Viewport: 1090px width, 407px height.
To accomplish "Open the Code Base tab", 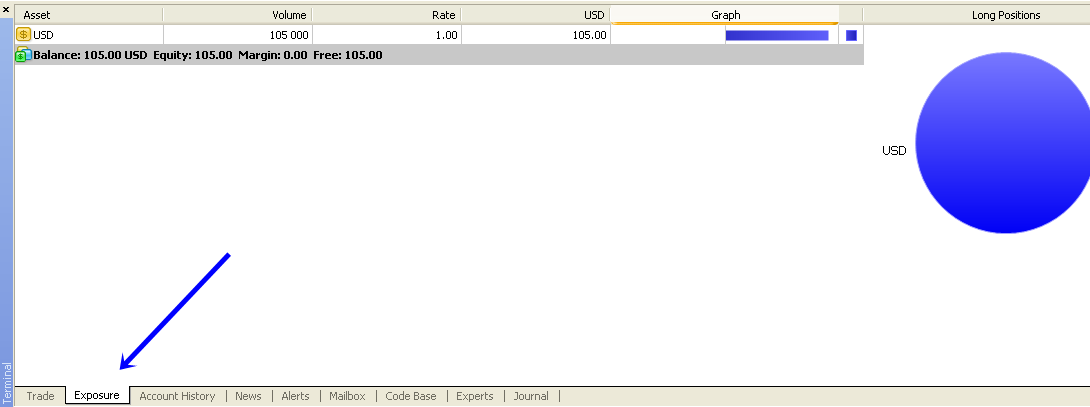I will [411, 396].
